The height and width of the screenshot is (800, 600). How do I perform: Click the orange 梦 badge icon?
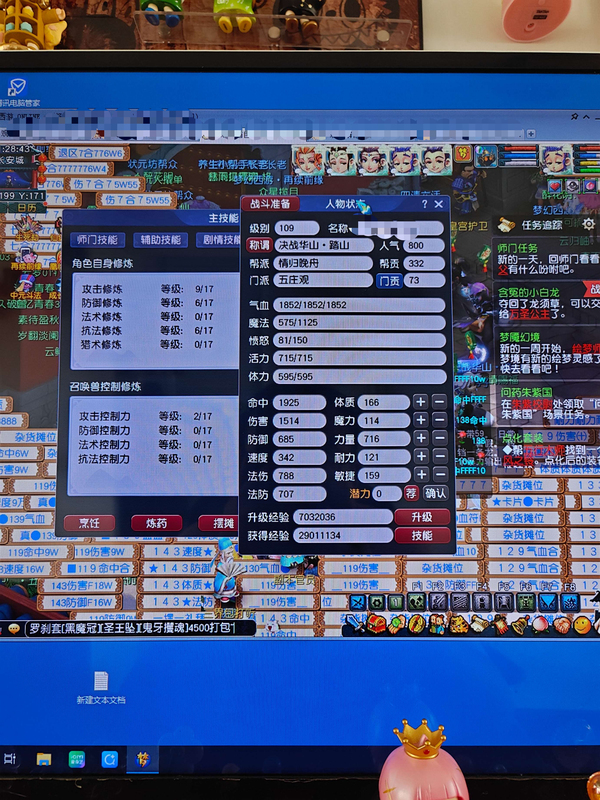point(463,153)
